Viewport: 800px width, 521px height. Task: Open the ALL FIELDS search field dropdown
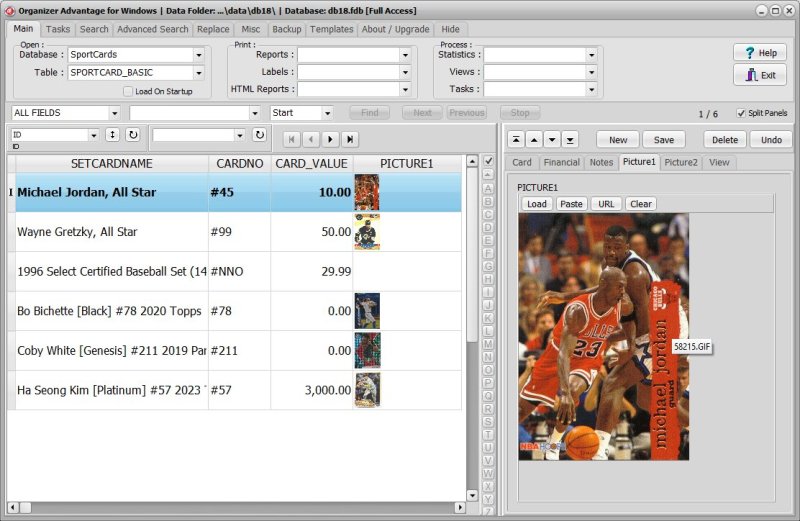point(114,113)
